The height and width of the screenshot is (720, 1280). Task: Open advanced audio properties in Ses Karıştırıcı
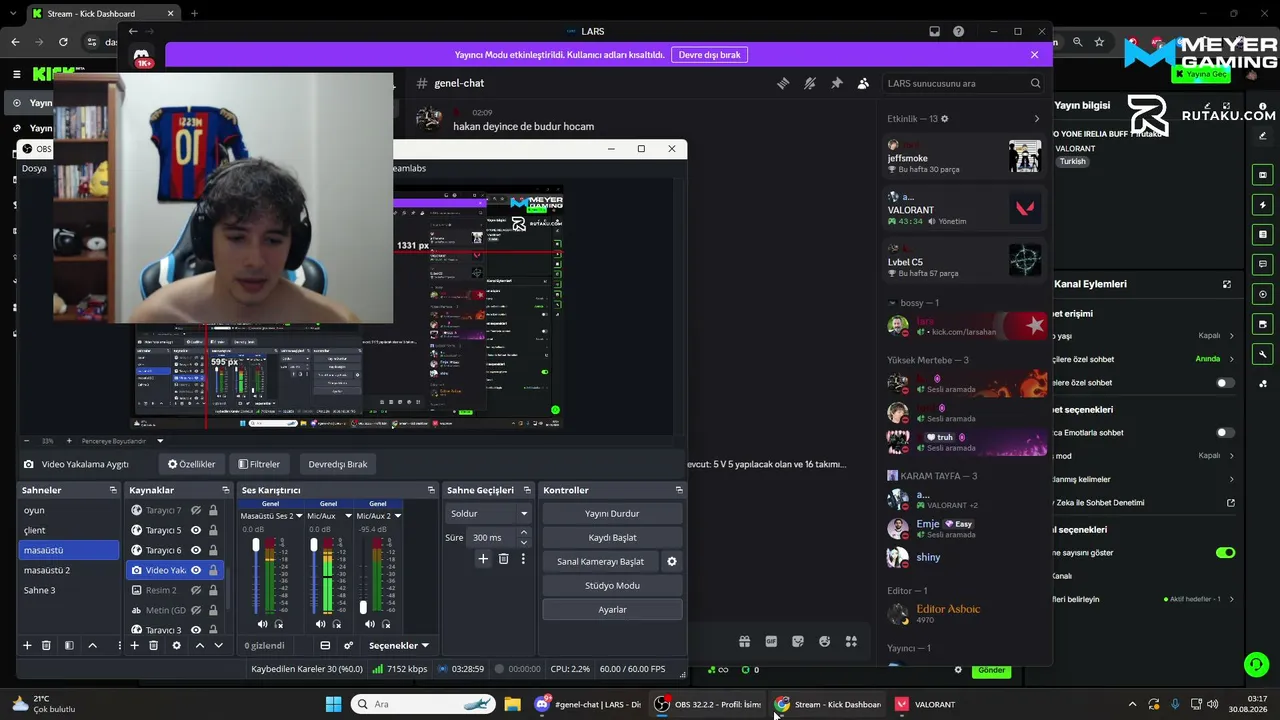[x=348, y=645]
